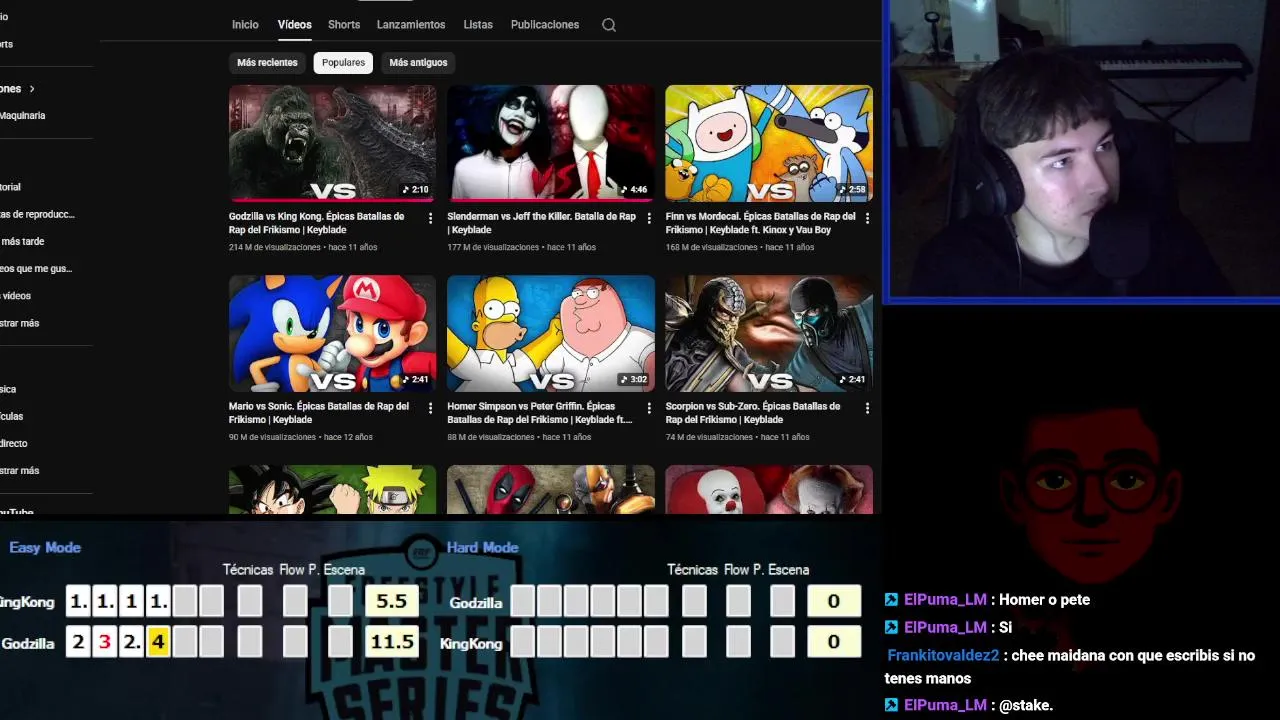
Task: Click the Maquinaria sidebar entry
Action: 22,116
